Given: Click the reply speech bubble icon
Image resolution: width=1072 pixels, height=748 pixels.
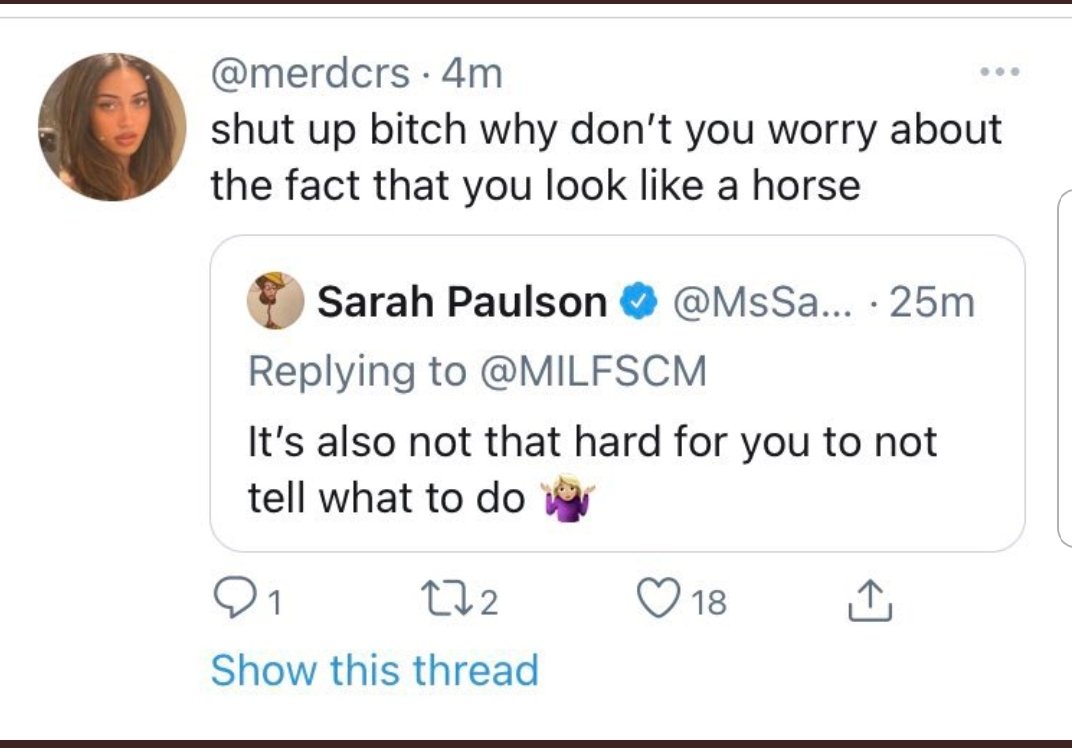Looking at the screenshot, I should [232, 598].
